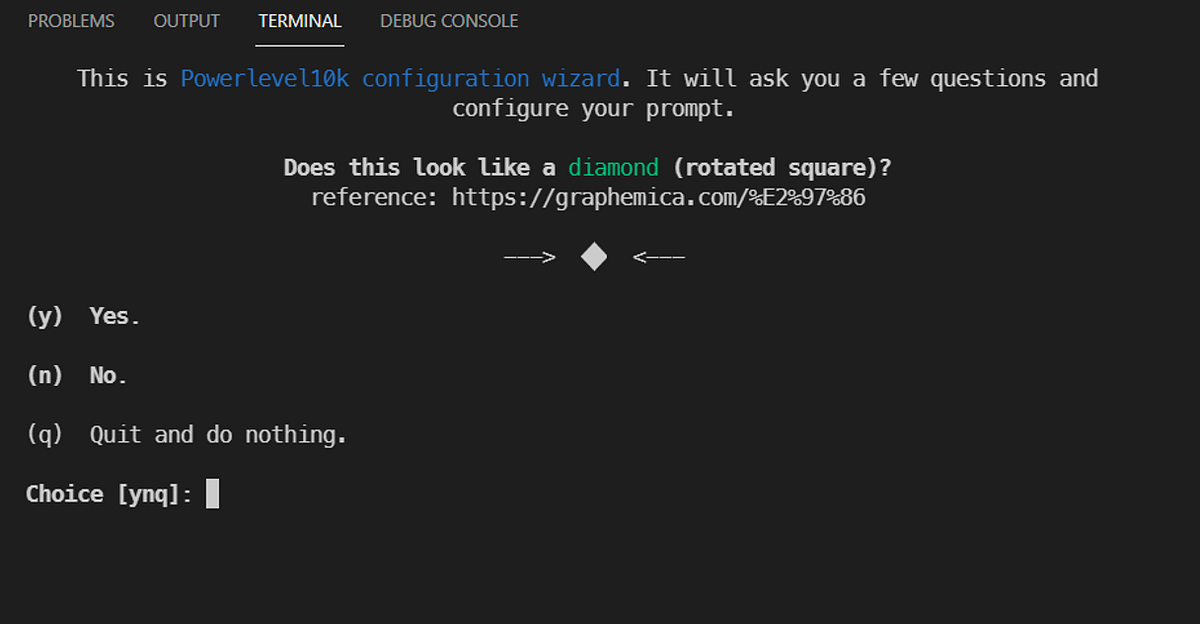Click the diamond glyph in the terminal
The height and width of the screenshot is (624, 1200).
(x=593, y=255)
